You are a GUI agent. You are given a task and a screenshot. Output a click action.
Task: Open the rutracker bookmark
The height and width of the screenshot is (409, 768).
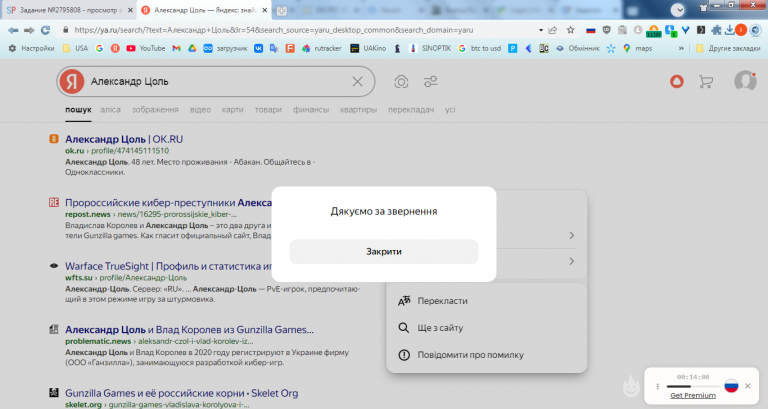pos(321,48)
